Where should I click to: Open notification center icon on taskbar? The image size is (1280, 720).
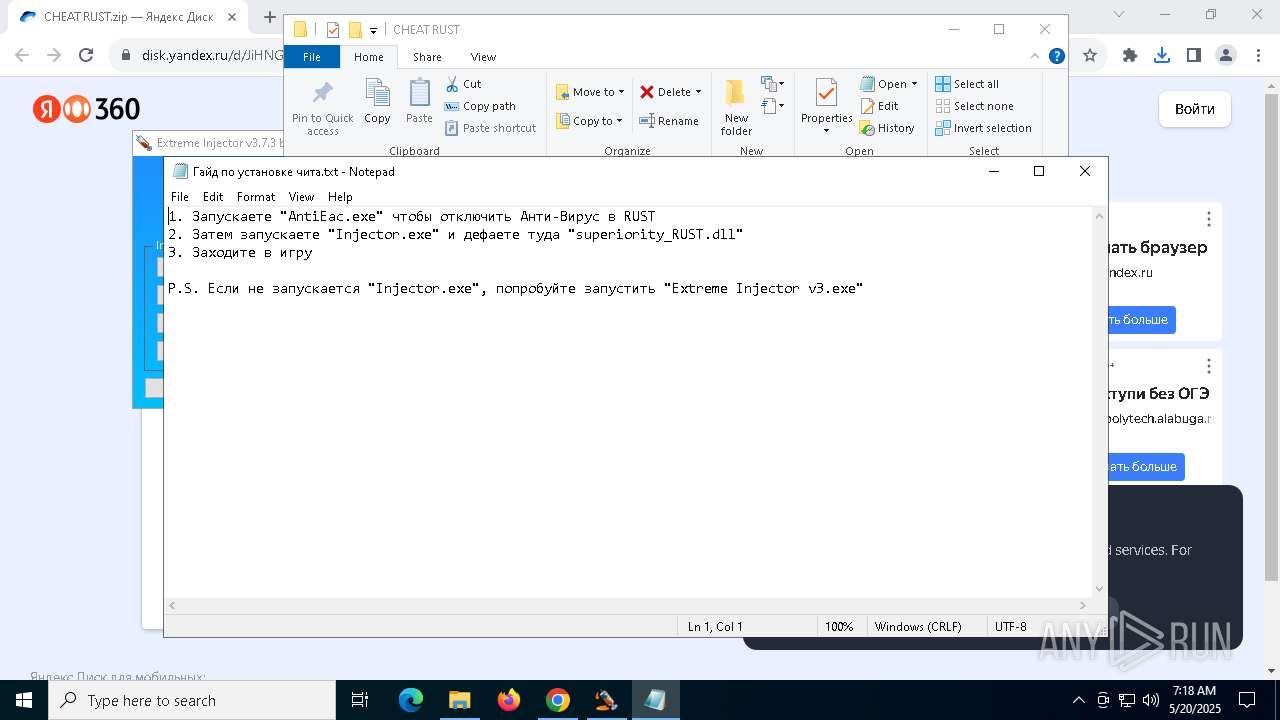pyautogui.click(x=1247, y=700)
